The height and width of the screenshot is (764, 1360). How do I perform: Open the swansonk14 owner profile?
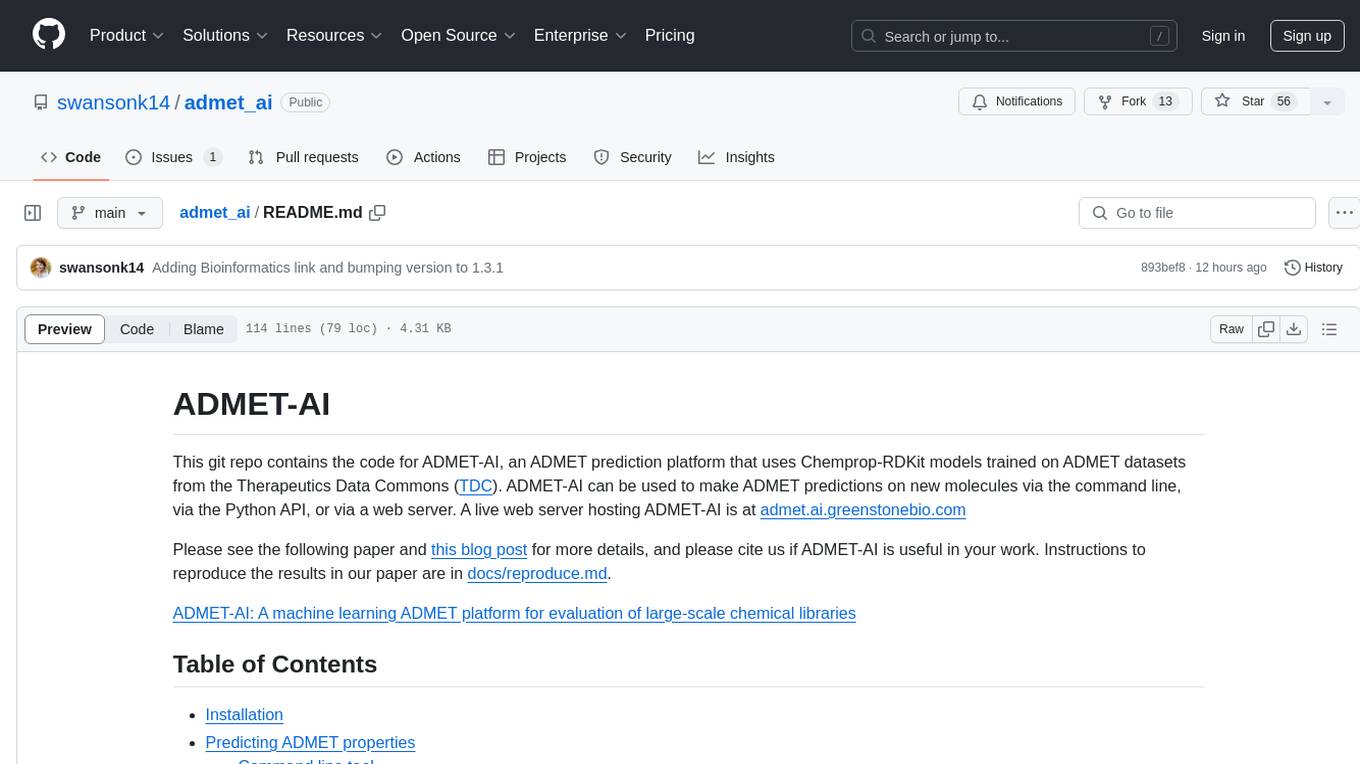pyautogui.click(x=114, y=102)
